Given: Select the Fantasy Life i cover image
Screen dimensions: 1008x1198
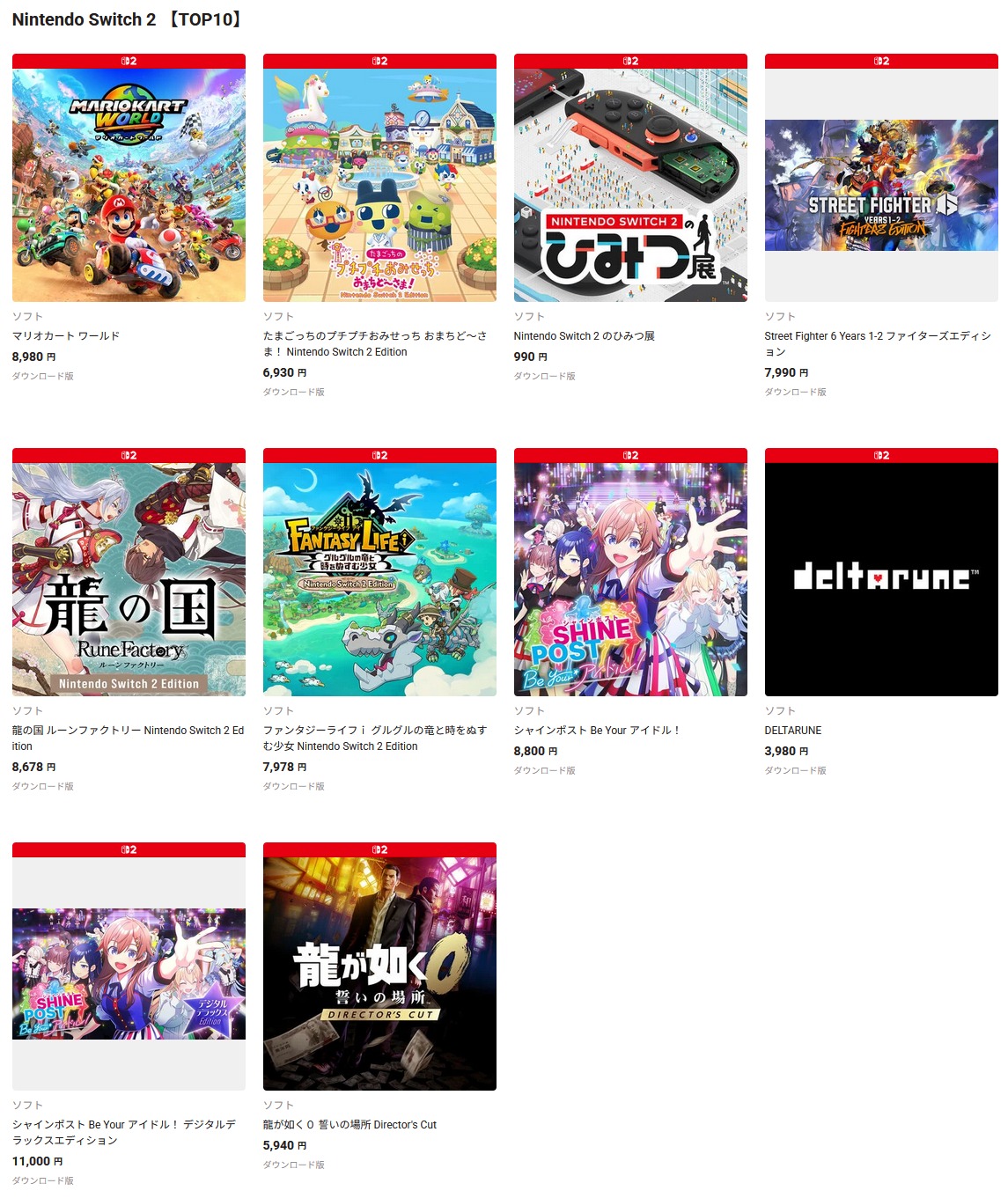Looking at the screenshot, I should 379,579.
